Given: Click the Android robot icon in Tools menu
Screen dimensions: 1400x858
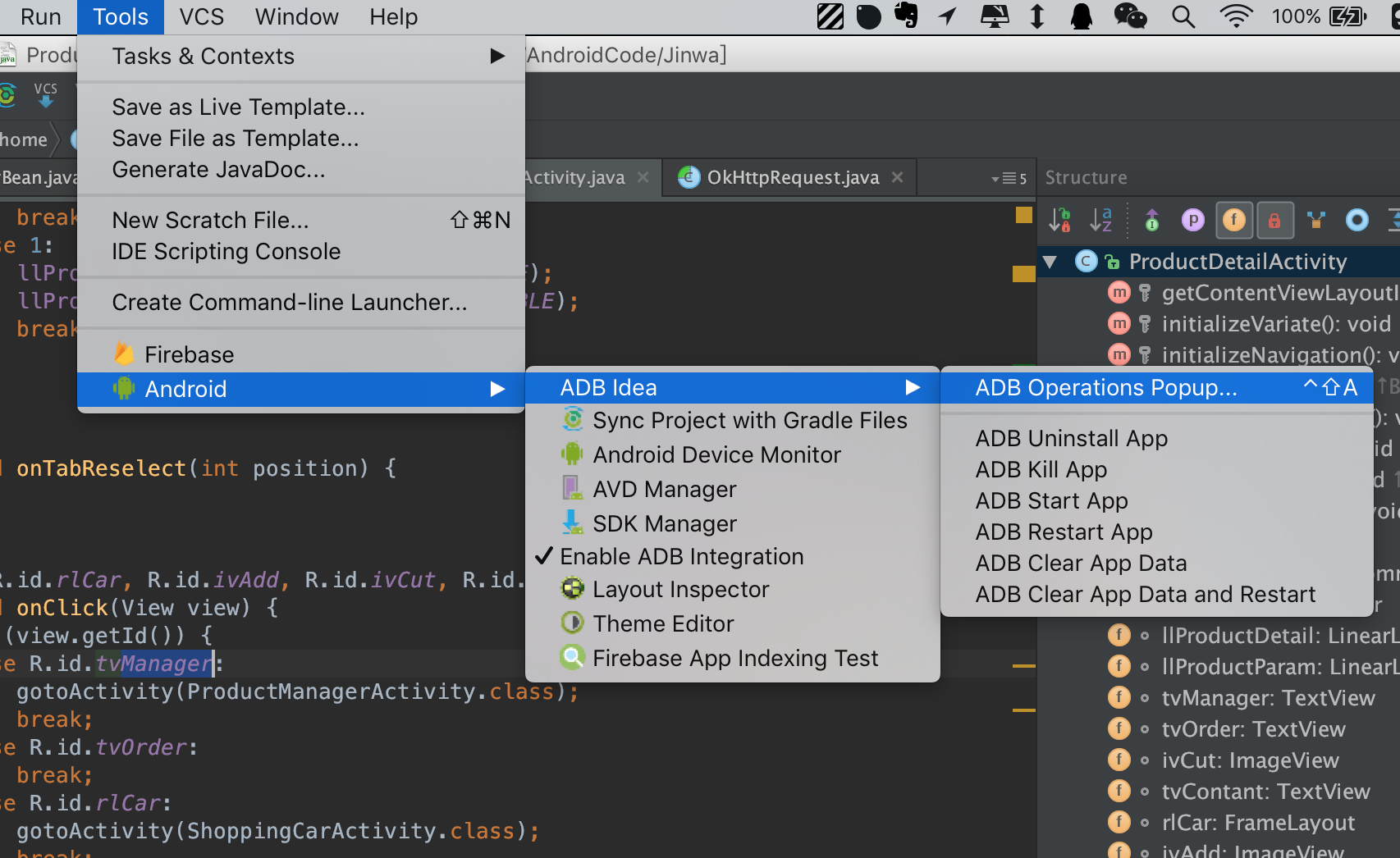Looking at the screenshot, I should (124, 388).
